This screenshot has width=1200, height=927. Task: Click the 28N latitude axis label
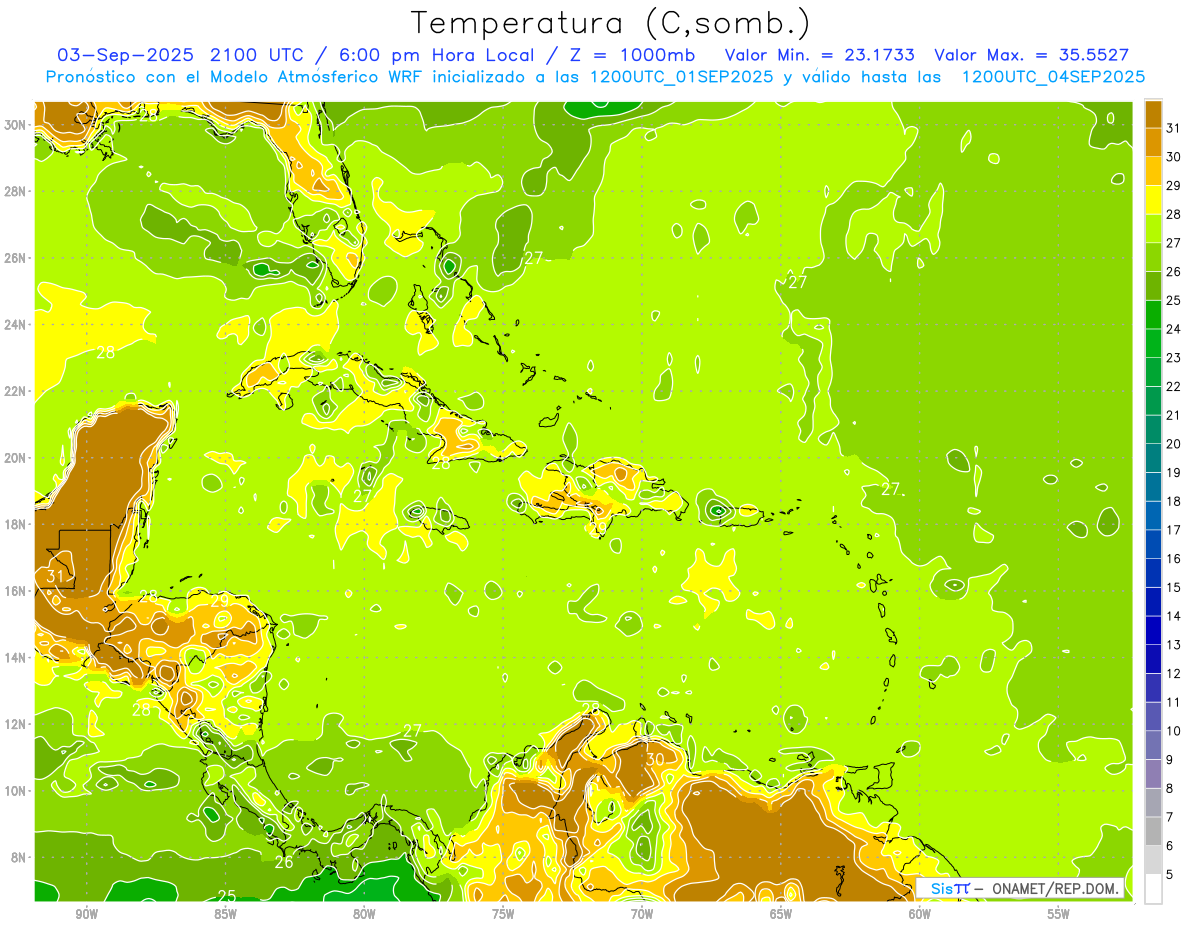15,191
